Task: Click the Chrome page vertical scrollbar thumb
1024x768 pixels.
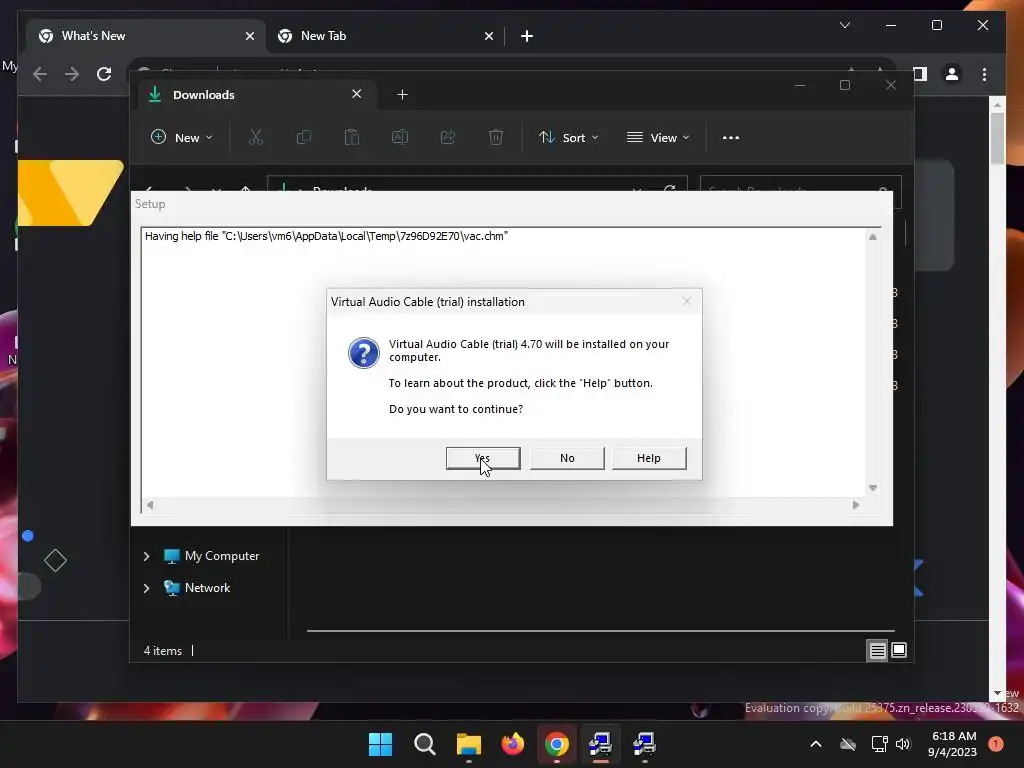Action: click(997, 138)
